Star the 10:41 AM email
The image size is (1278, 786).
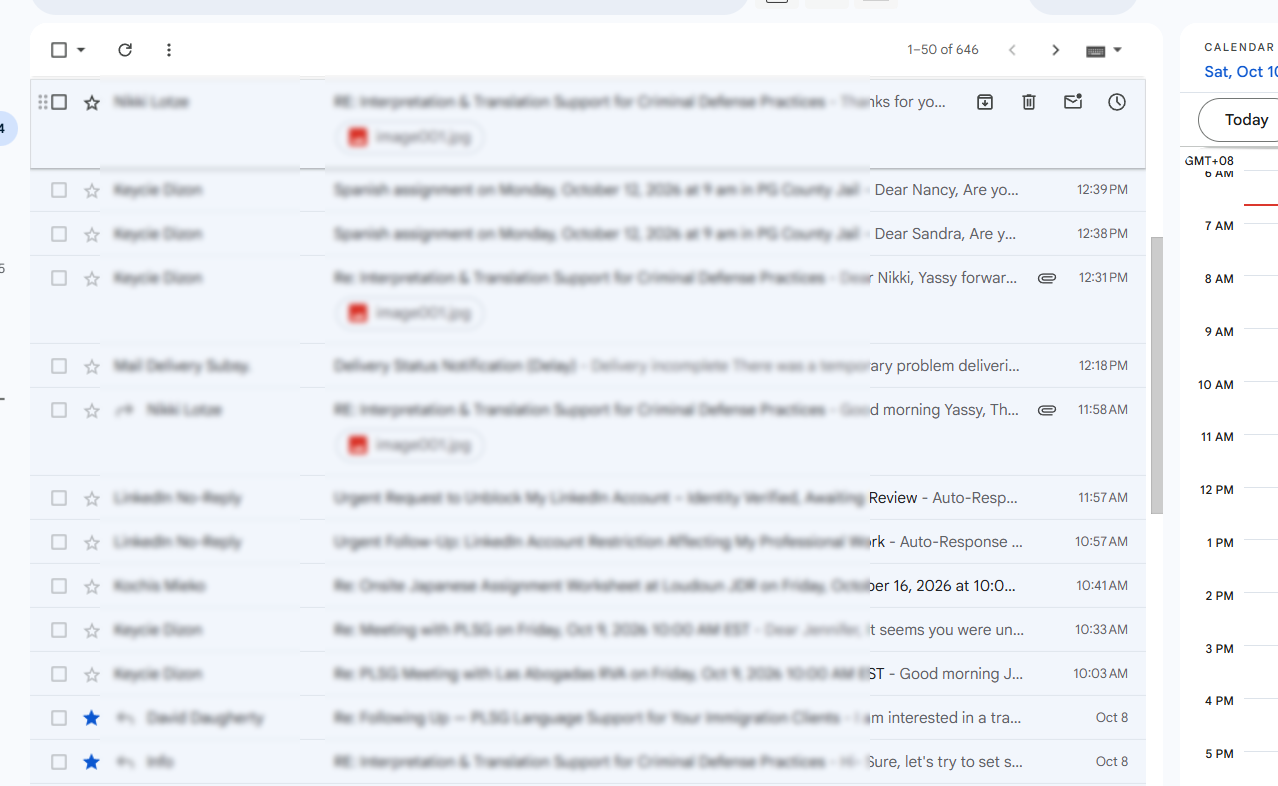[92, 586]
